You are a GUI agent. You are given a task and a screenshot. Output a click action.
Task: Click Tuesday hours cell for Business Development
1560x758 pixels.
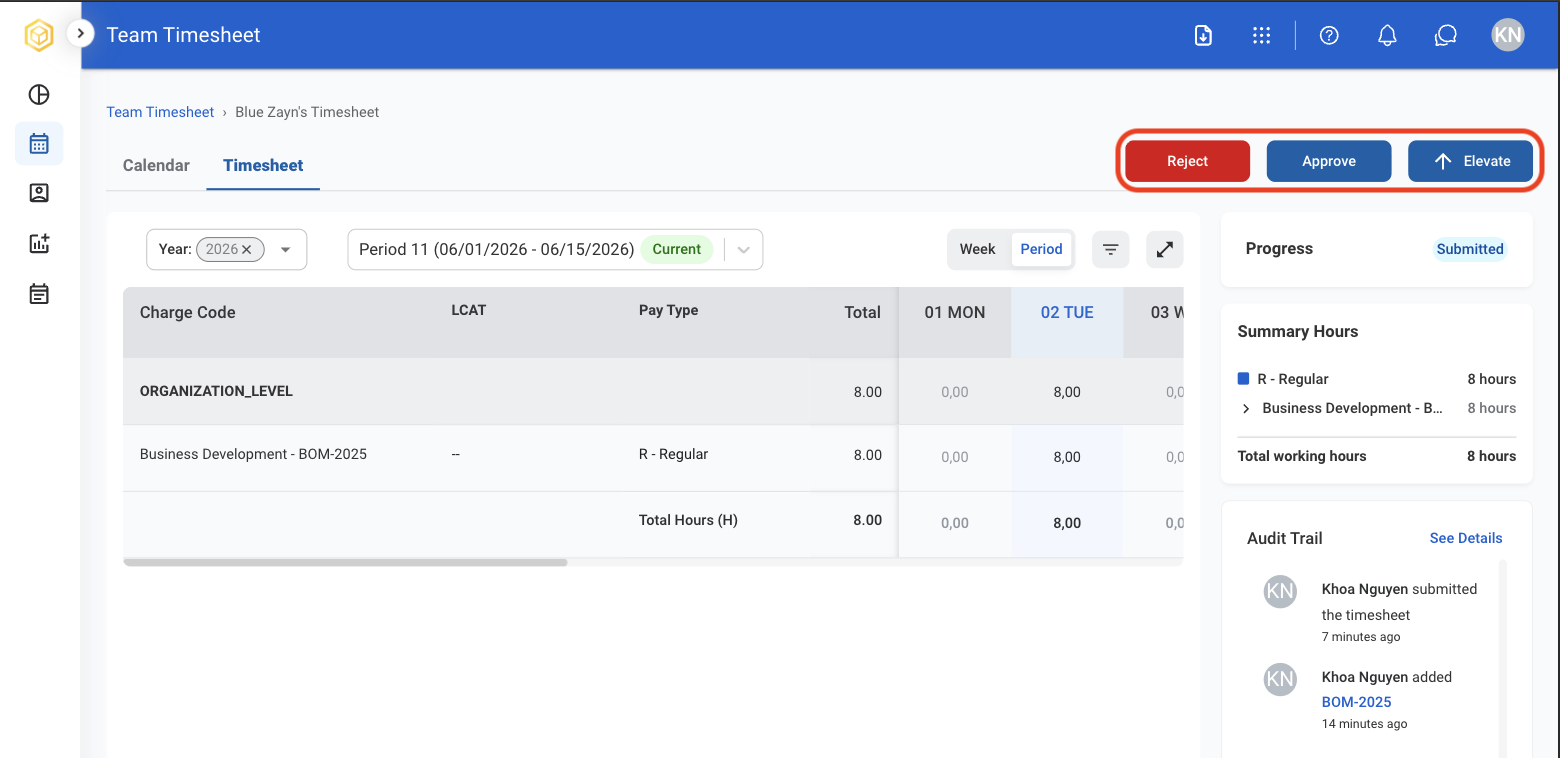pos(1067,457)
